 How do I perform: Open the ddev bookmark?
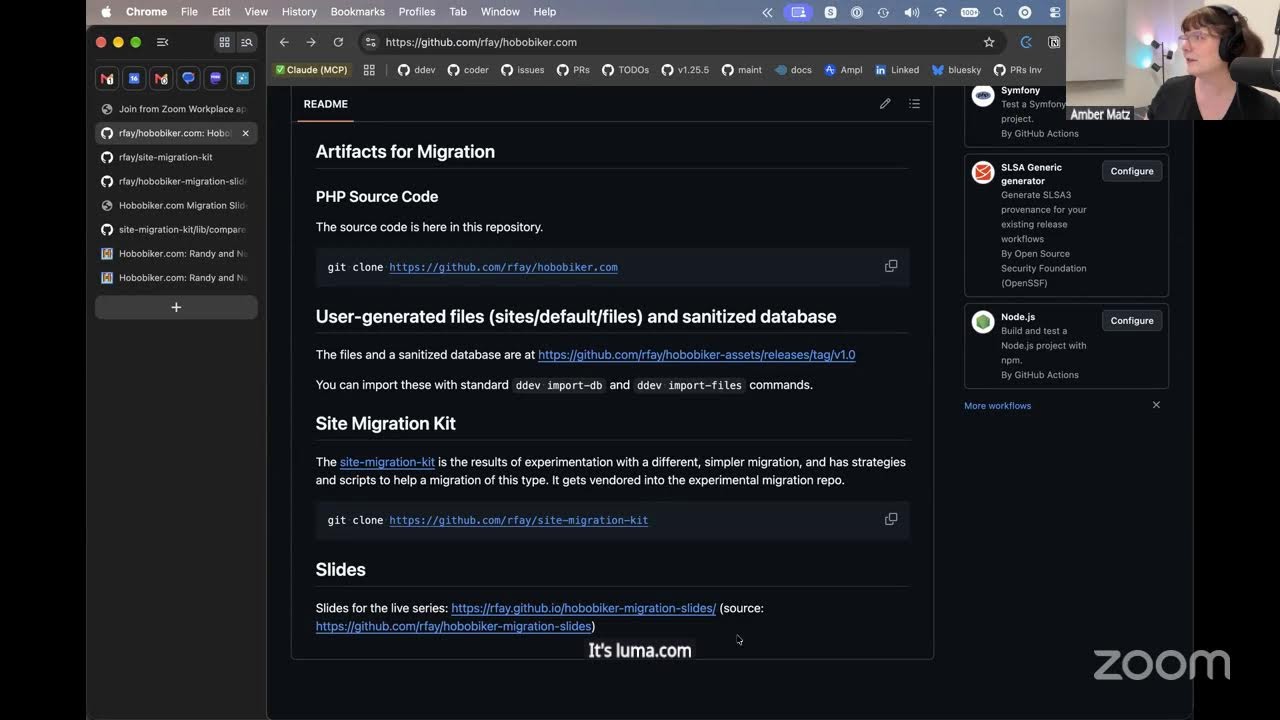(417, 70)
